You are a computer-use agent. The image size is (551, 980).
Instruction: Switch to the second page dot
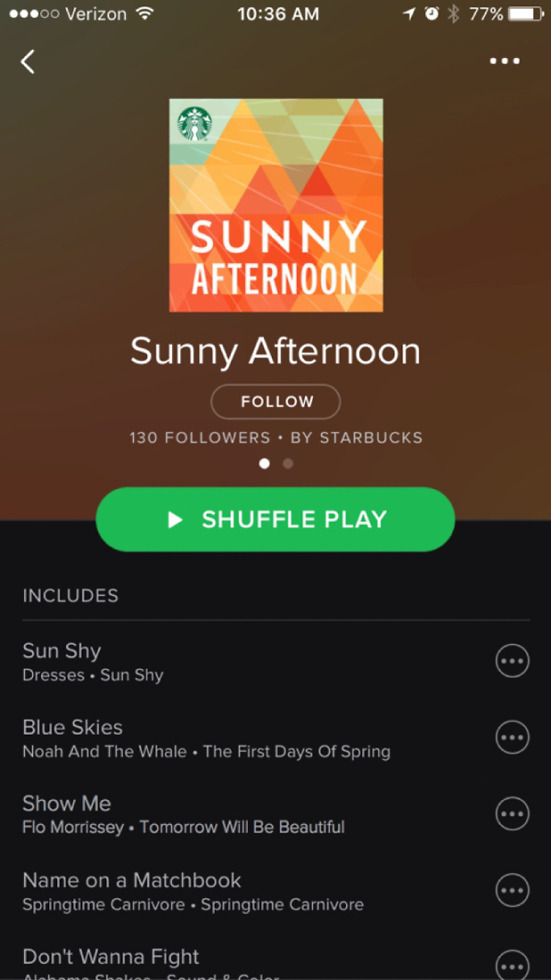(288, 464)
